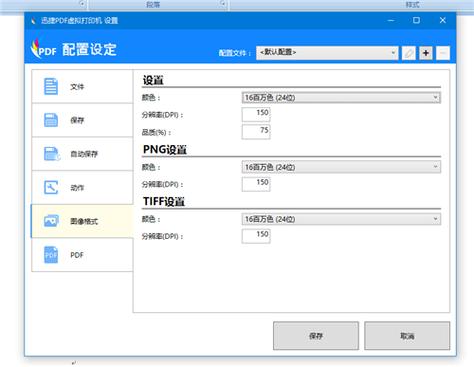Open the first 颜色 dropdown under 设置
474x367 pixels.
[341, 98]
